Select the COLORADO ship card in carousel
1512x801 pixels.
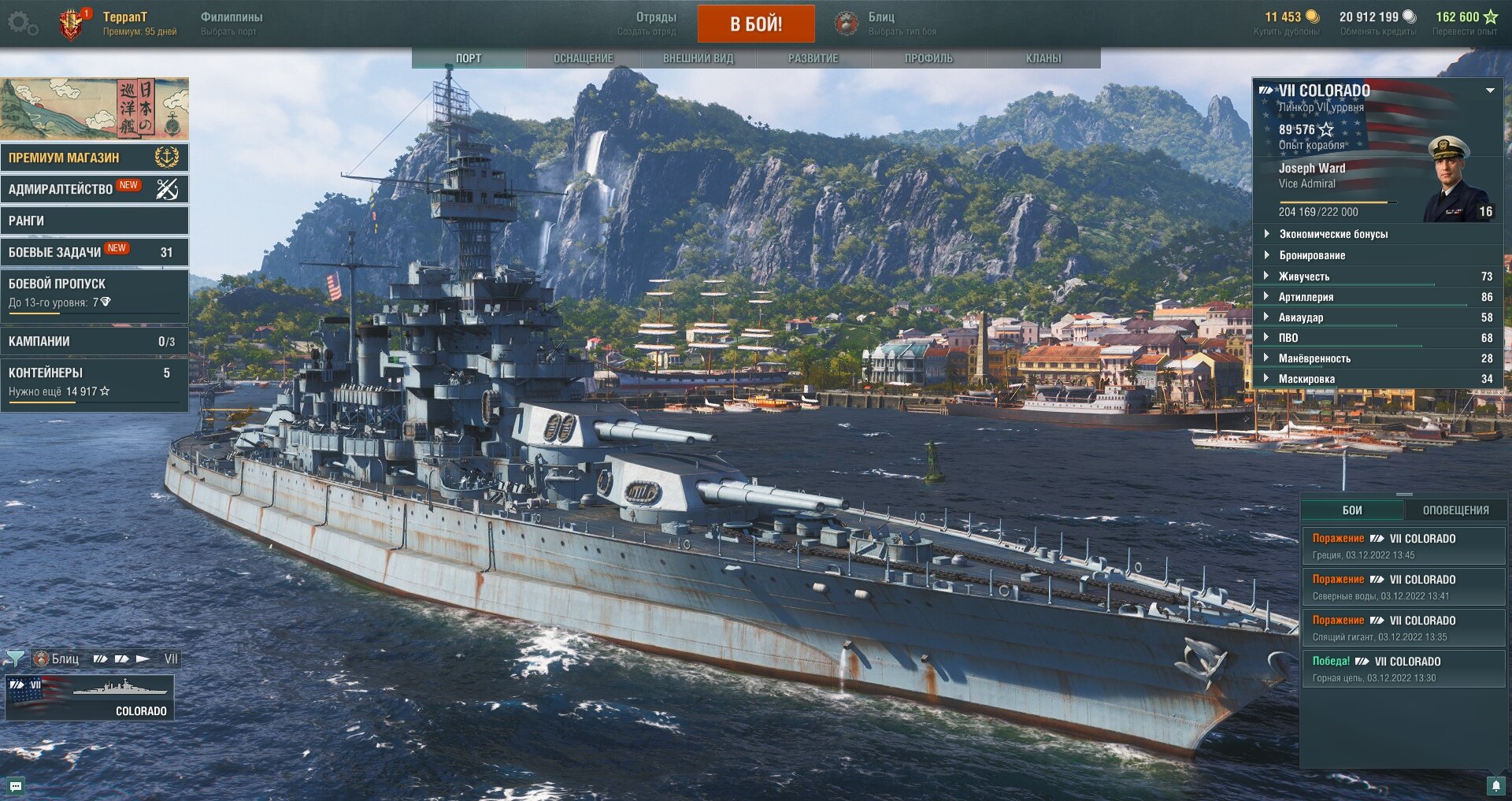[90, 698]
